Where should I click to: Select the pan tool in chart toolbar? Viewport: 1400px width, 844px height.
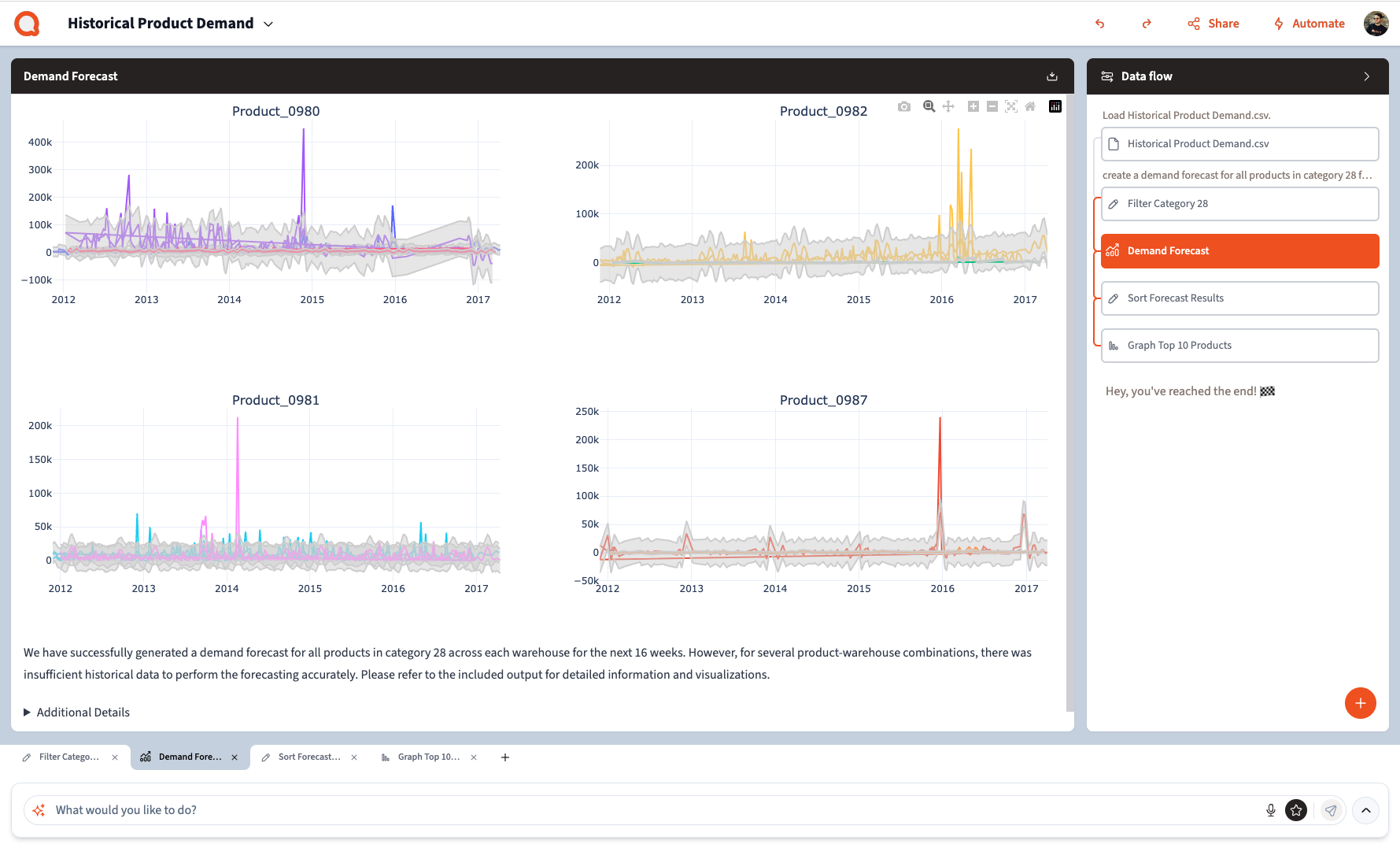(x=948, y=106)
